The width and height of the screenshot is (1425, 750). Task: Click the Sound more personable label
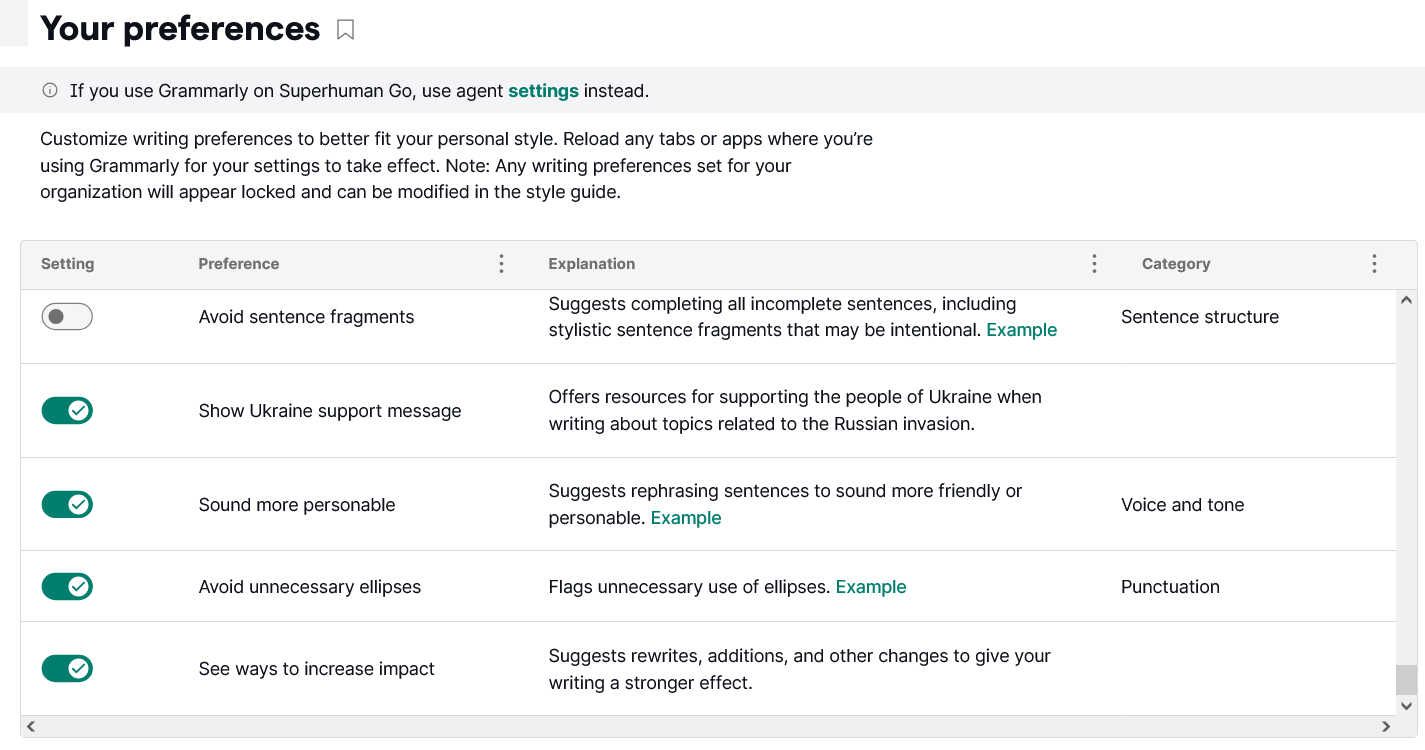[x=297, y=505]
